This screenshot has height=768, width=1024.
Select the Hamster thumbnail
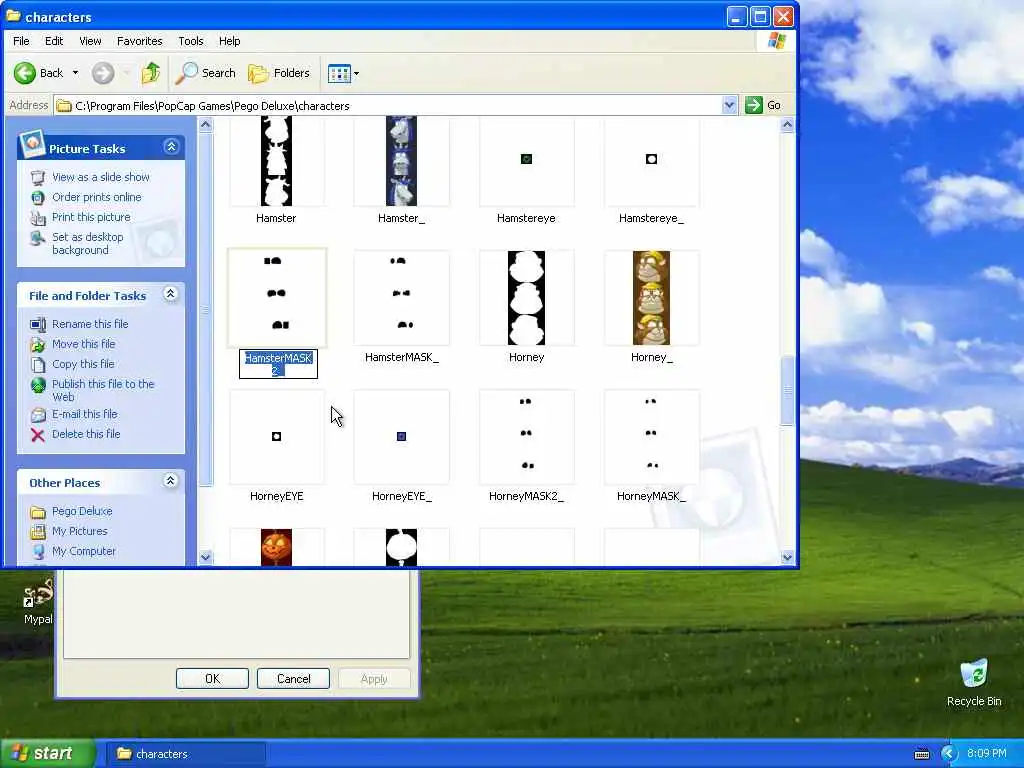[x=276, y=161]
